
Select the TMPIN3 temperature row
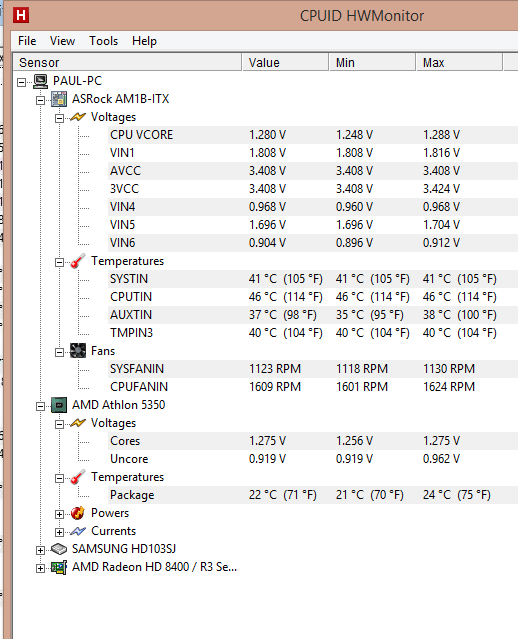click(x=313, y=333)
